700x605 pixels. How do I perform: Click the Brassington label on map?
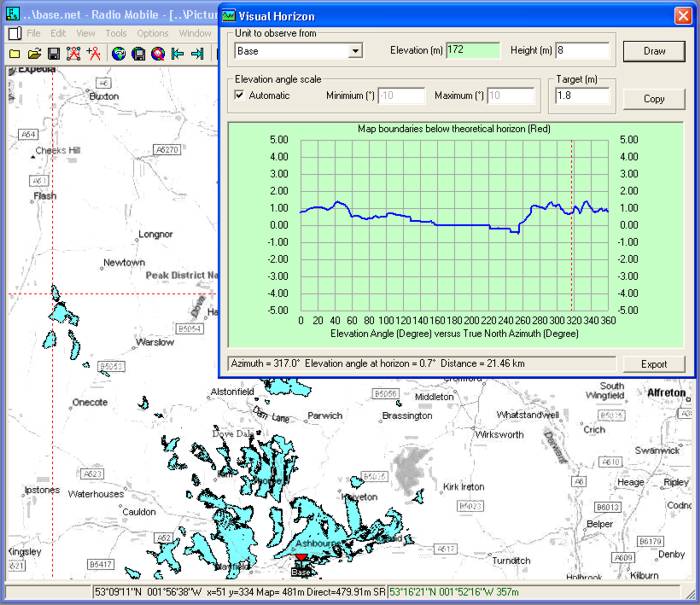[x=407, y=416]
